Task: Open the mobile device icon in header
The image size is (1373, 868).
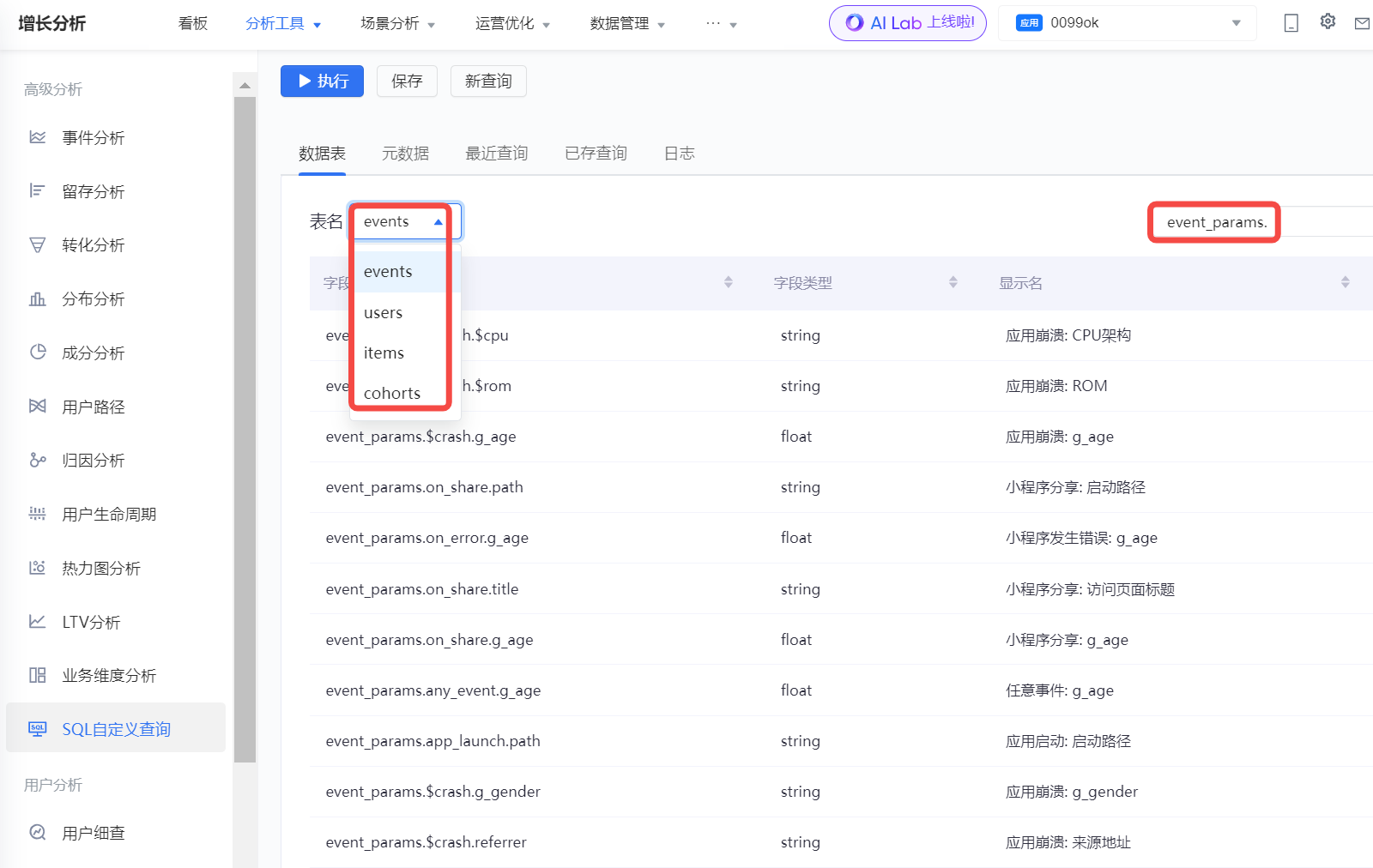Action: point(1291,23)
